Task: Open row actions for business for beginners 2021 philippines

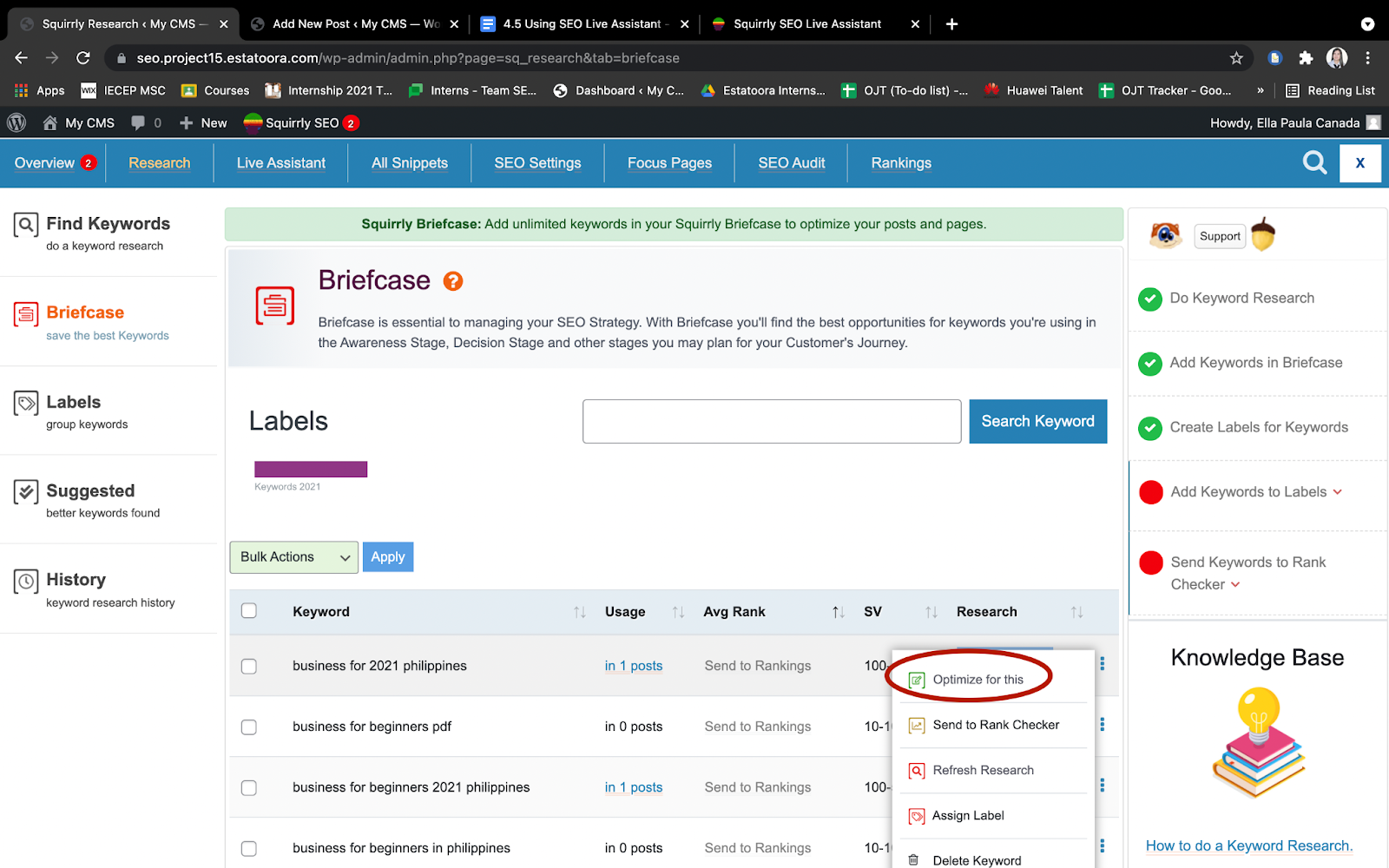Action: coord(1103,786)
